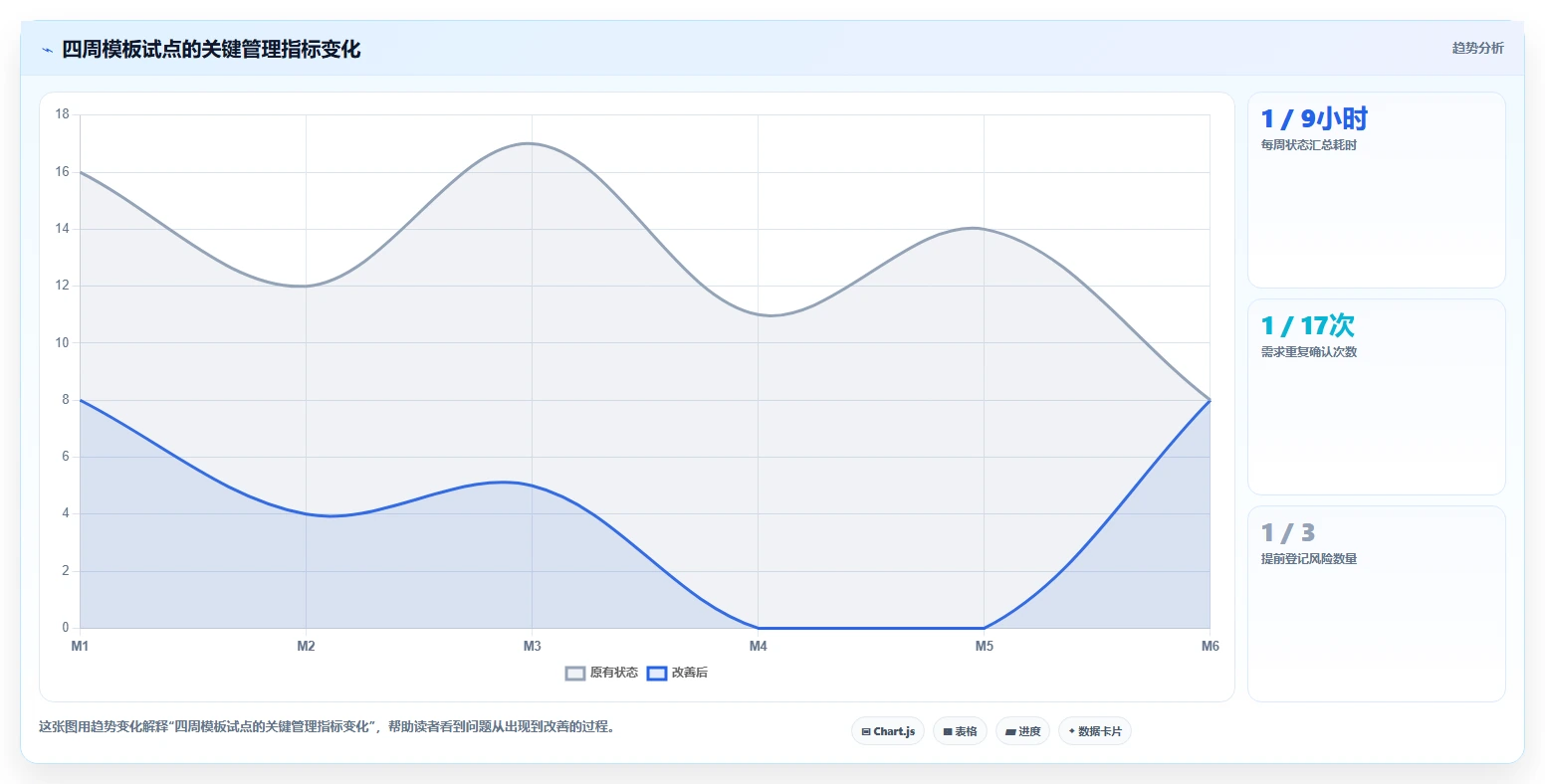
Task: Click the M2 x-axis label
Action: click(x=306, y=646)
